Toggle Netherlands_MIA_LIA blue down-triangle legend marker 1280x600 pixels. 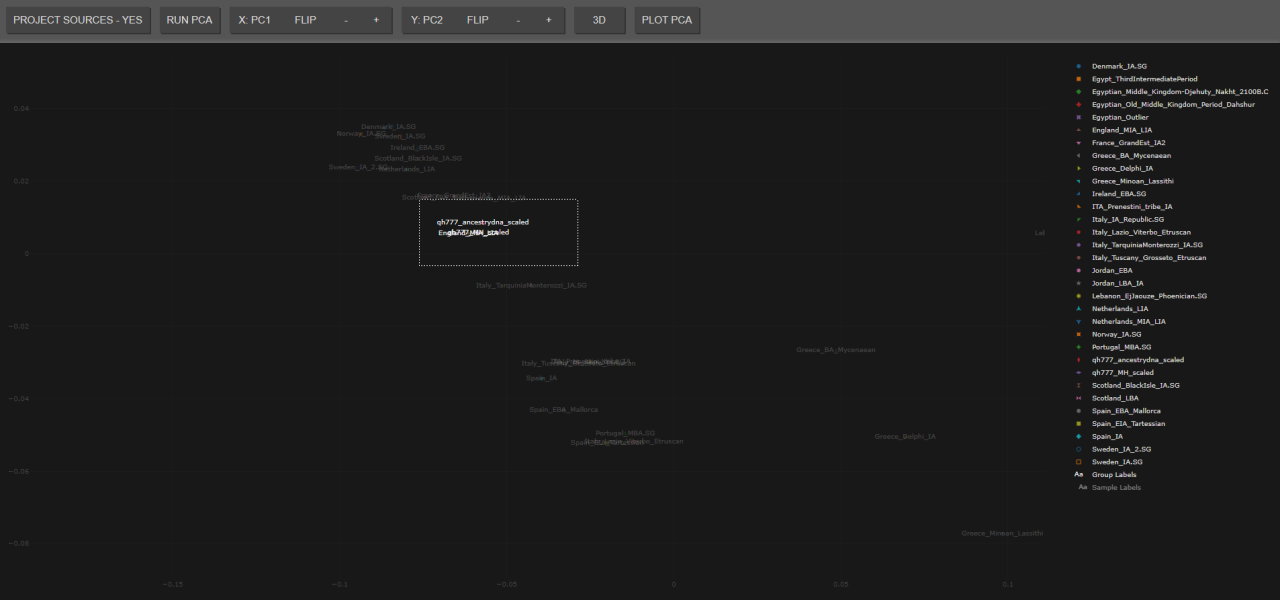(x=1079, y=322)
